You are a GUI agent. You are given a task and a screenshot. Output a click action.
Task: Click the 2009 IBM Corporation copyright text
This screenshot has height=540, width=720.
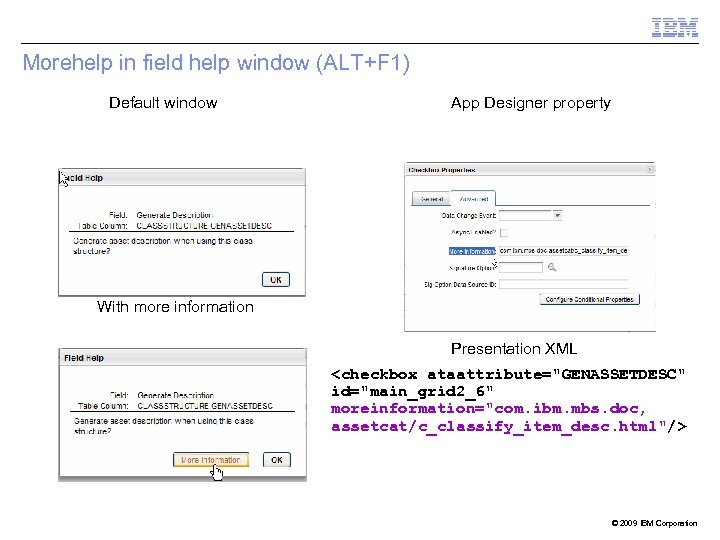click(654, 523)
